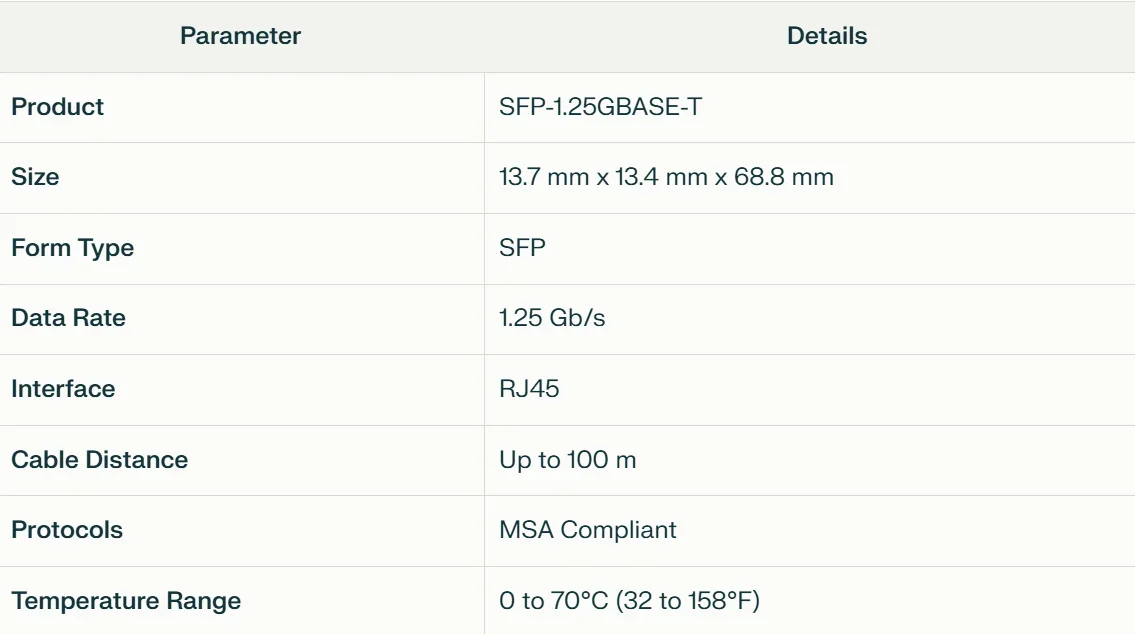Click the 0 to 70°C temperature value
The height and width of the screenshot is (634, 1135).
point(553,601)
